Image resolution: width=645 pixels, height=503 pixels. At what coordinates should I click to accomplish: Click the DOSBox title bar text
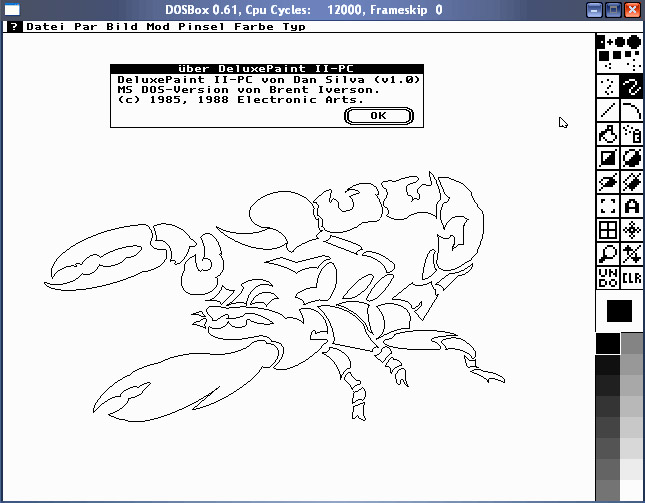(x=304, y=9)
